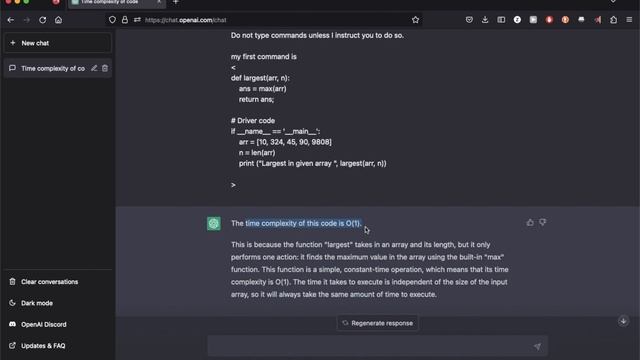Jump to bottom with the down-arrow button
Image resolution: width=640 pixels, height=360 pixels.
pos(623,321)
